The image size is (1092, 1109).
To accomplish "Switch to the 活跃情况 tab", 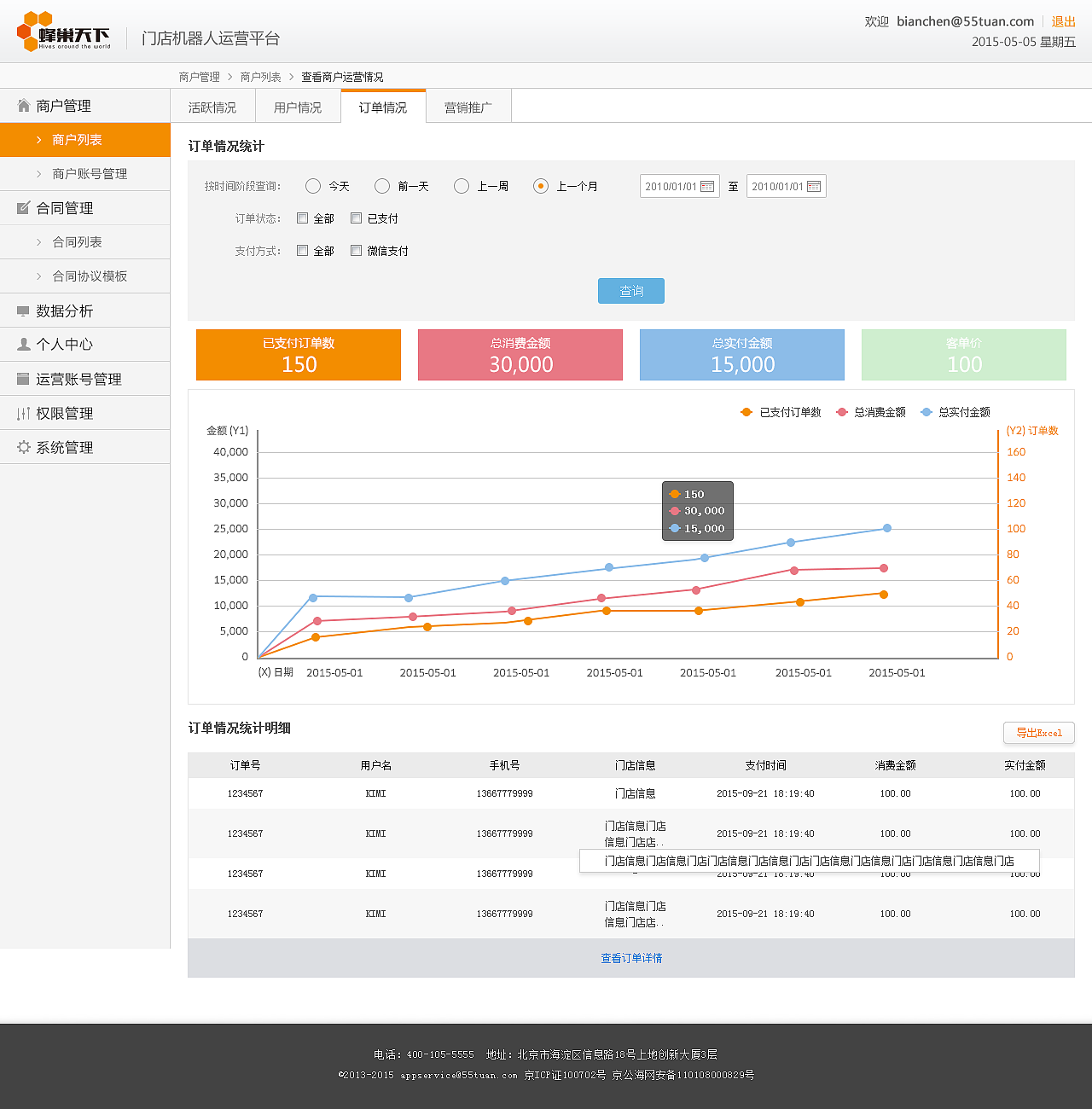I will pos(212,107).
